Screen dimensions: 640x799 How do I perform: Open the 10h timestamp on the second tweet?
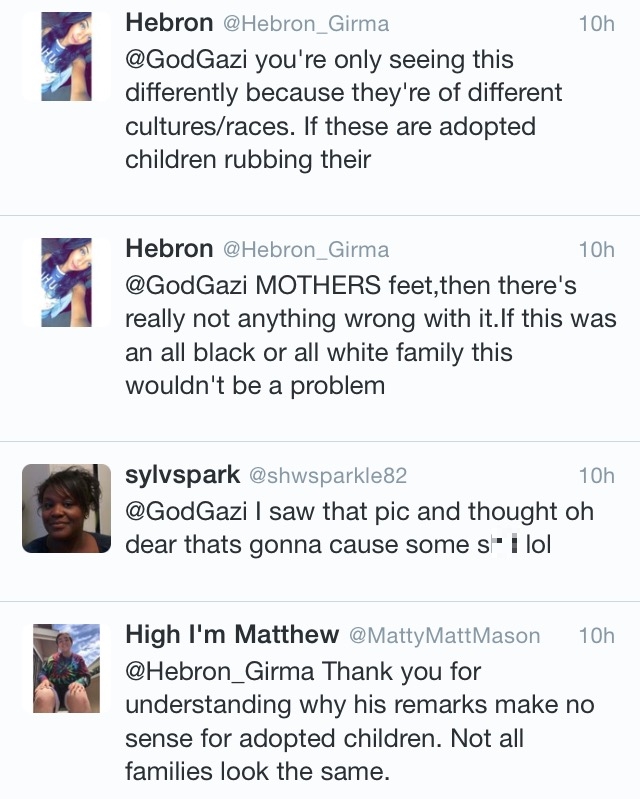(596, 250)
